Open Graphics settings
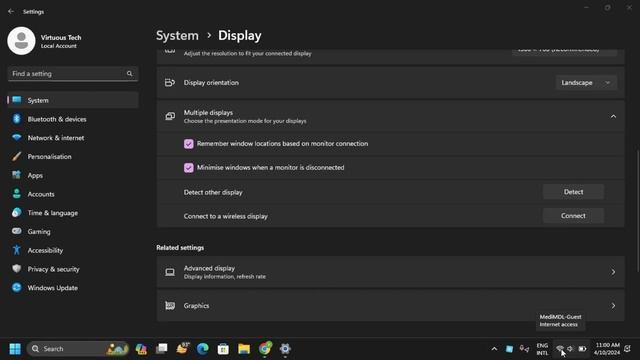 [x=391, y=305]
